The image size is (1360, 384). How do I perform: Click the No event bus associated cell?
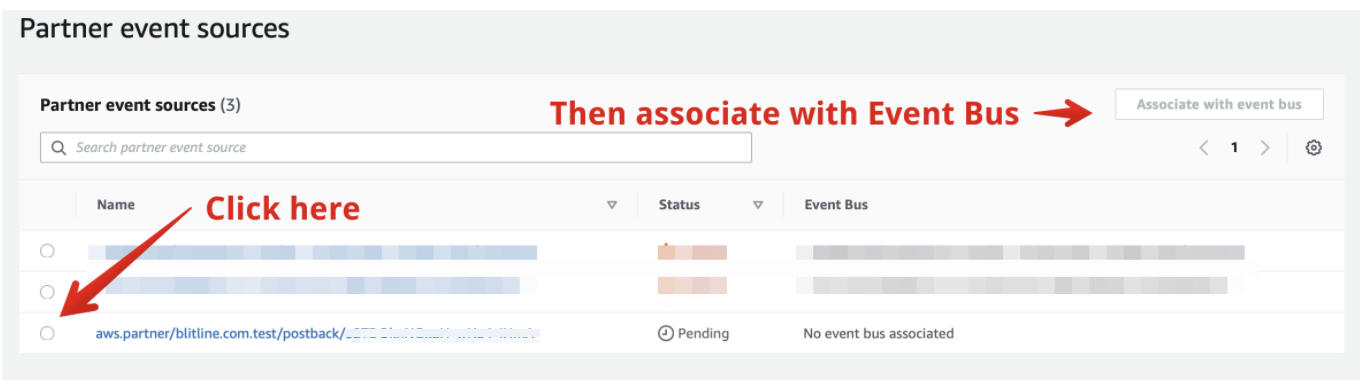click(879, 333)
